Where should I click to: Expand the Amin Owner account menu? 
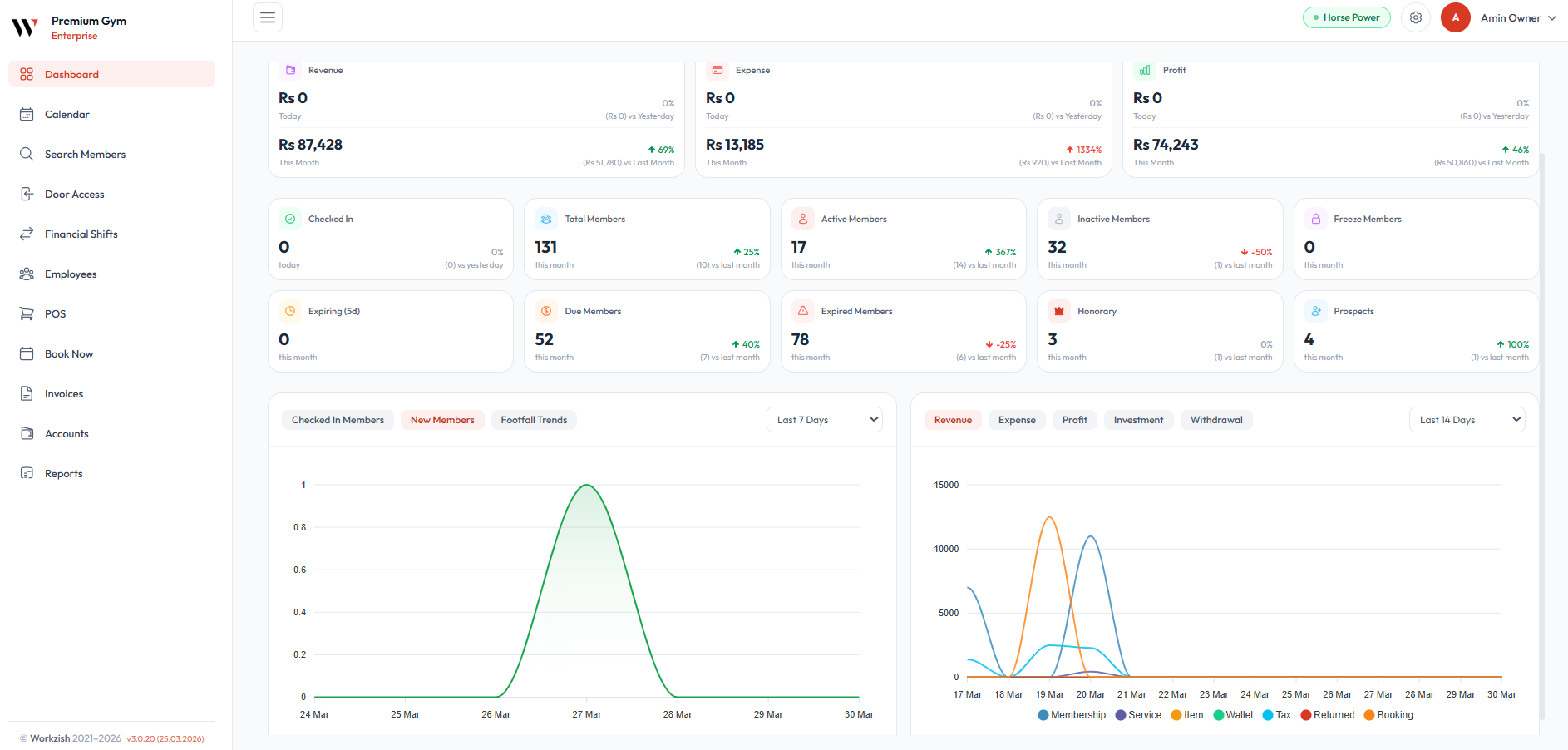1518,17
